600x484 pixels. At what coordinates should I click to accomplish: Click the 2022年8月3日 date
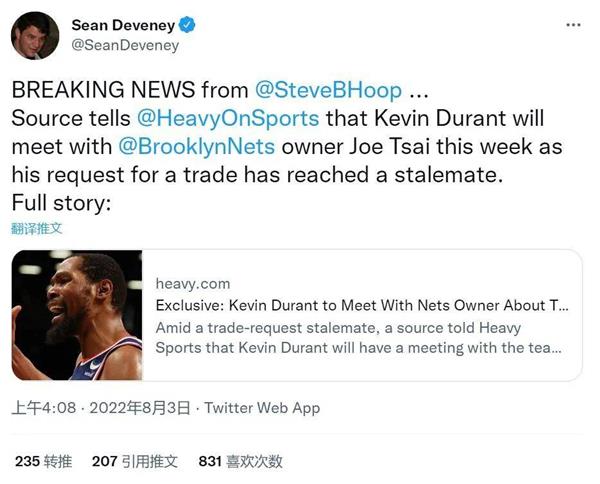pyautogui.click(x=140, y=408)
